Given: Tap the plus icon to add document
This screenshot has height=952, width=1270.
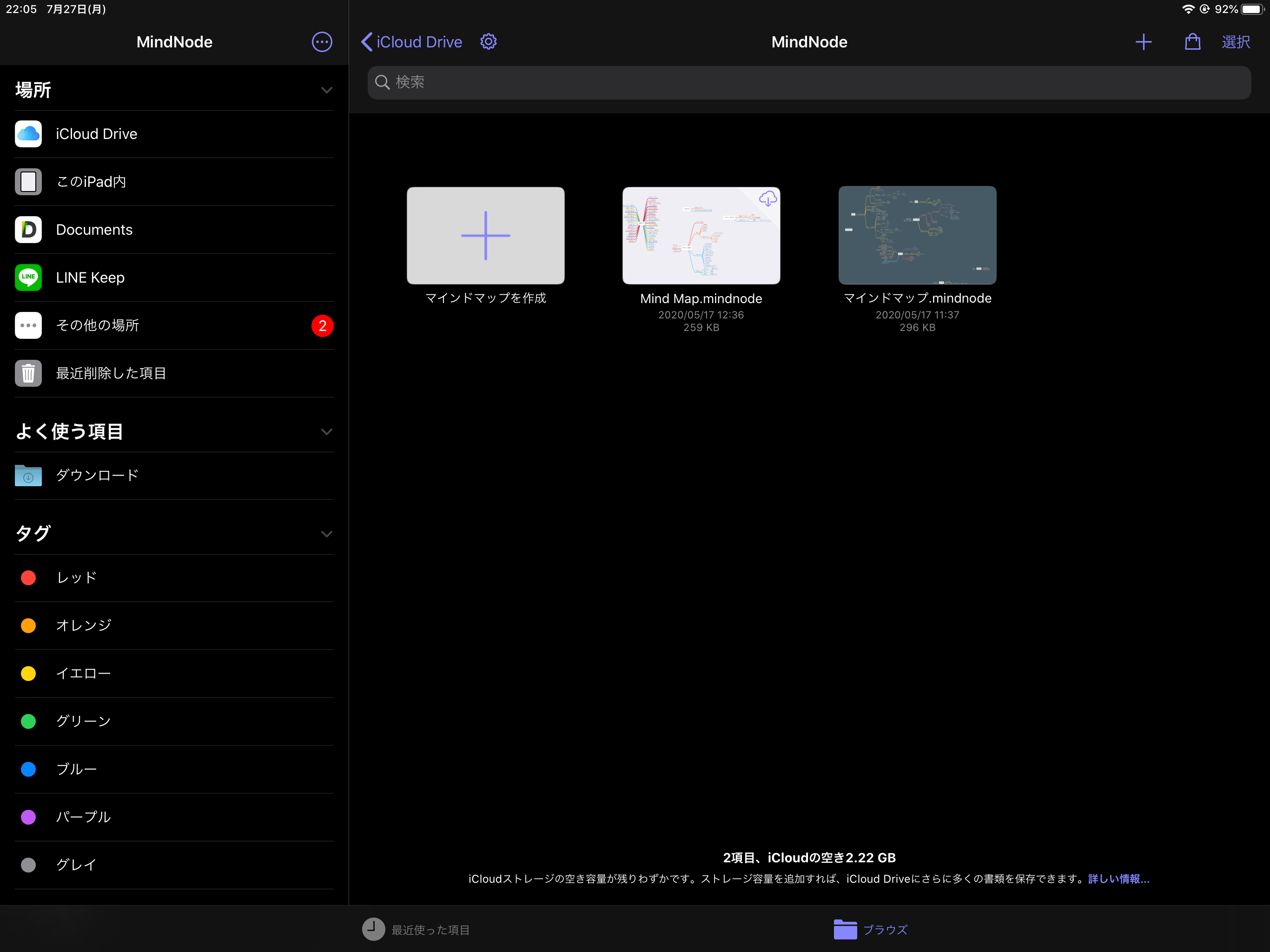Looking at the screenshot, I should point(1143,42).
